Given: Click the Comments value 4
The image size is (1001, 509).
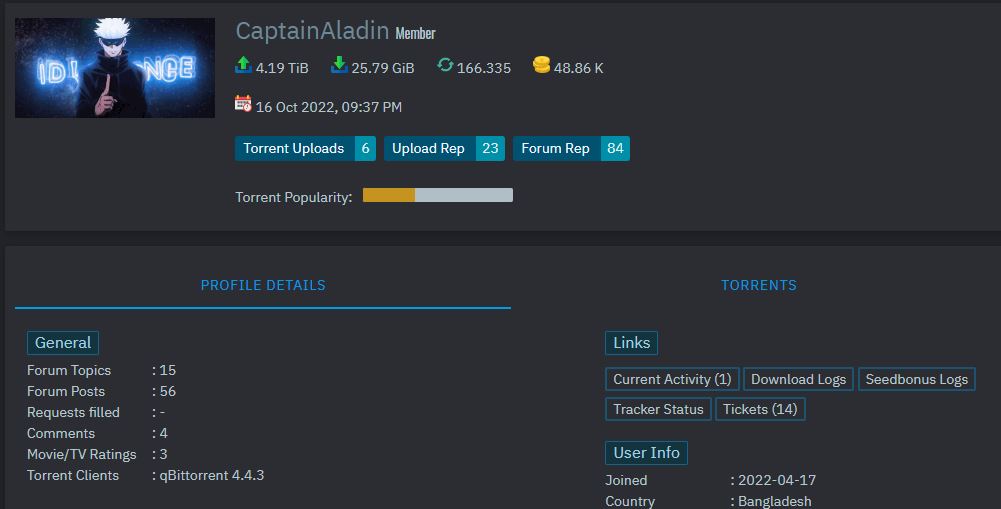Looking at the screenshot, I should click(x=163, y=434).
